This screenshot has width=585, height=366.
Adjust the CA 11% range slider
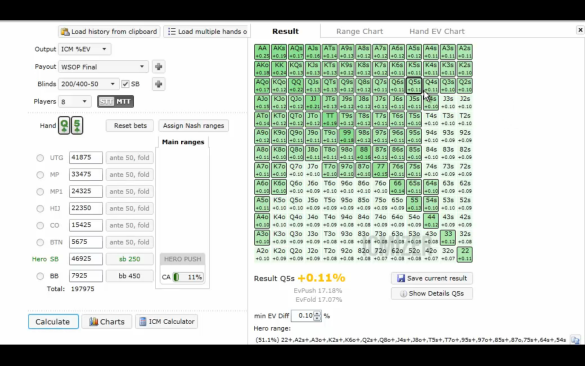tap(188, 277)
